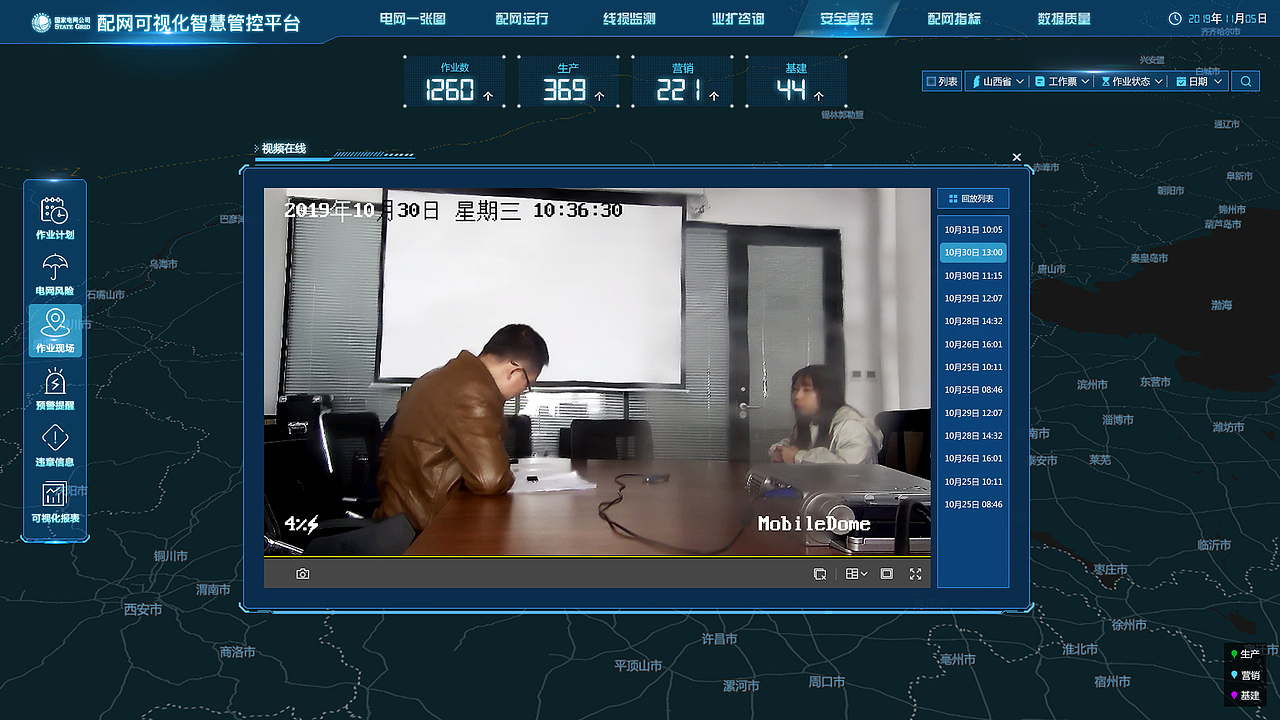Click the 渭南市 map label
This screenshot has height=720, width=1280.
213,590
